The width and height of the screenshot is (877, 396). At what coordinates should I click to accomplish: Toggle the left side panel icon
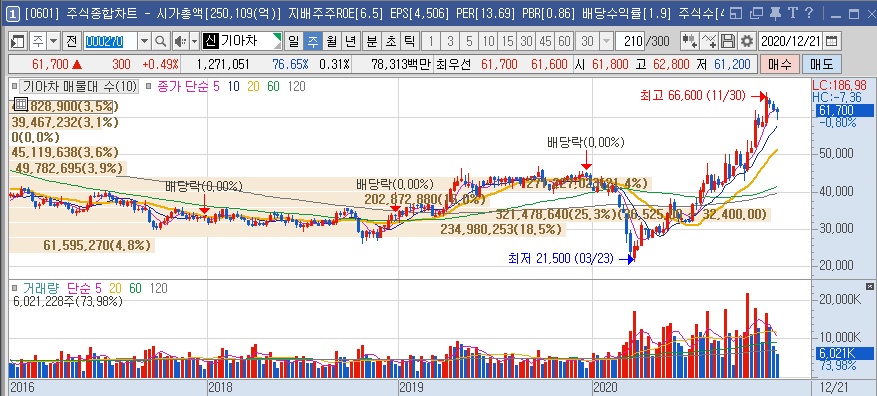coord(18,41)
